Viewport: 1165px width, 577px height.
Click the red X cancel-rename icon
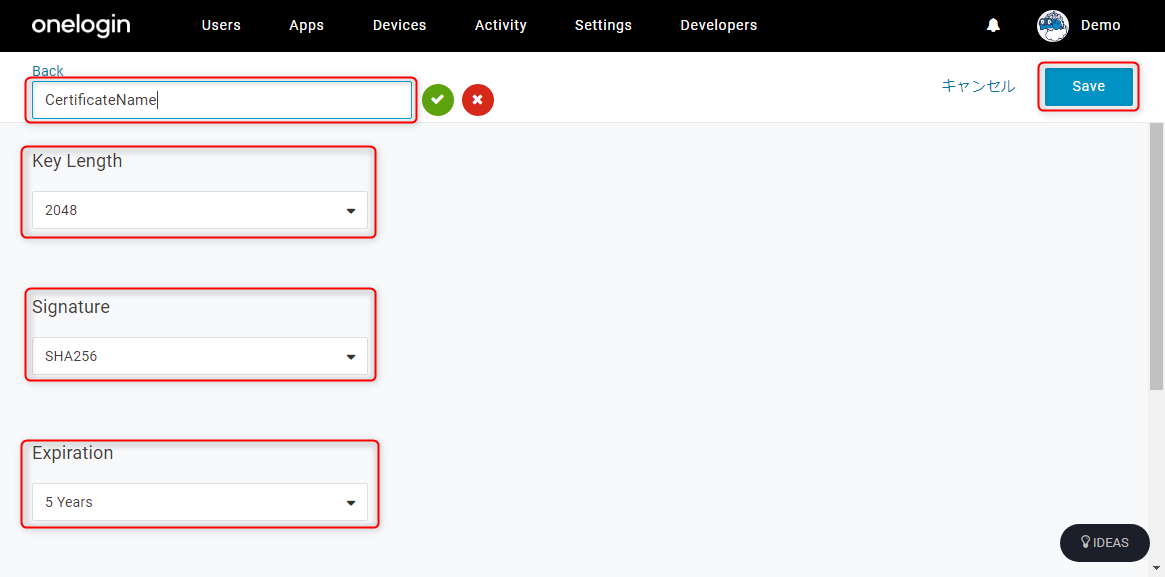point(478,100)
